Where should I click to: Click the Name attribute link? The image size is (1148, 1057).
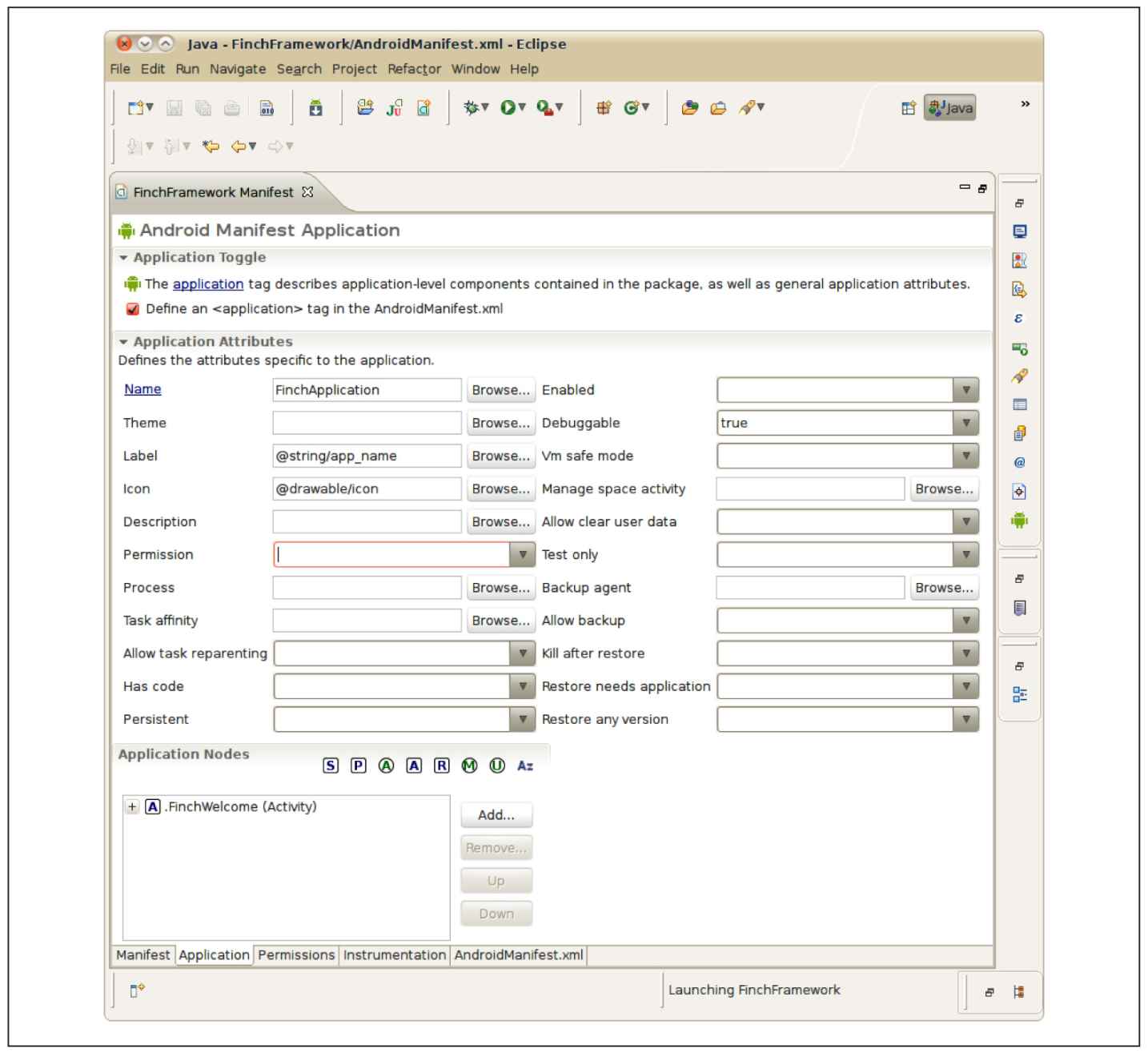pos(142,389)
